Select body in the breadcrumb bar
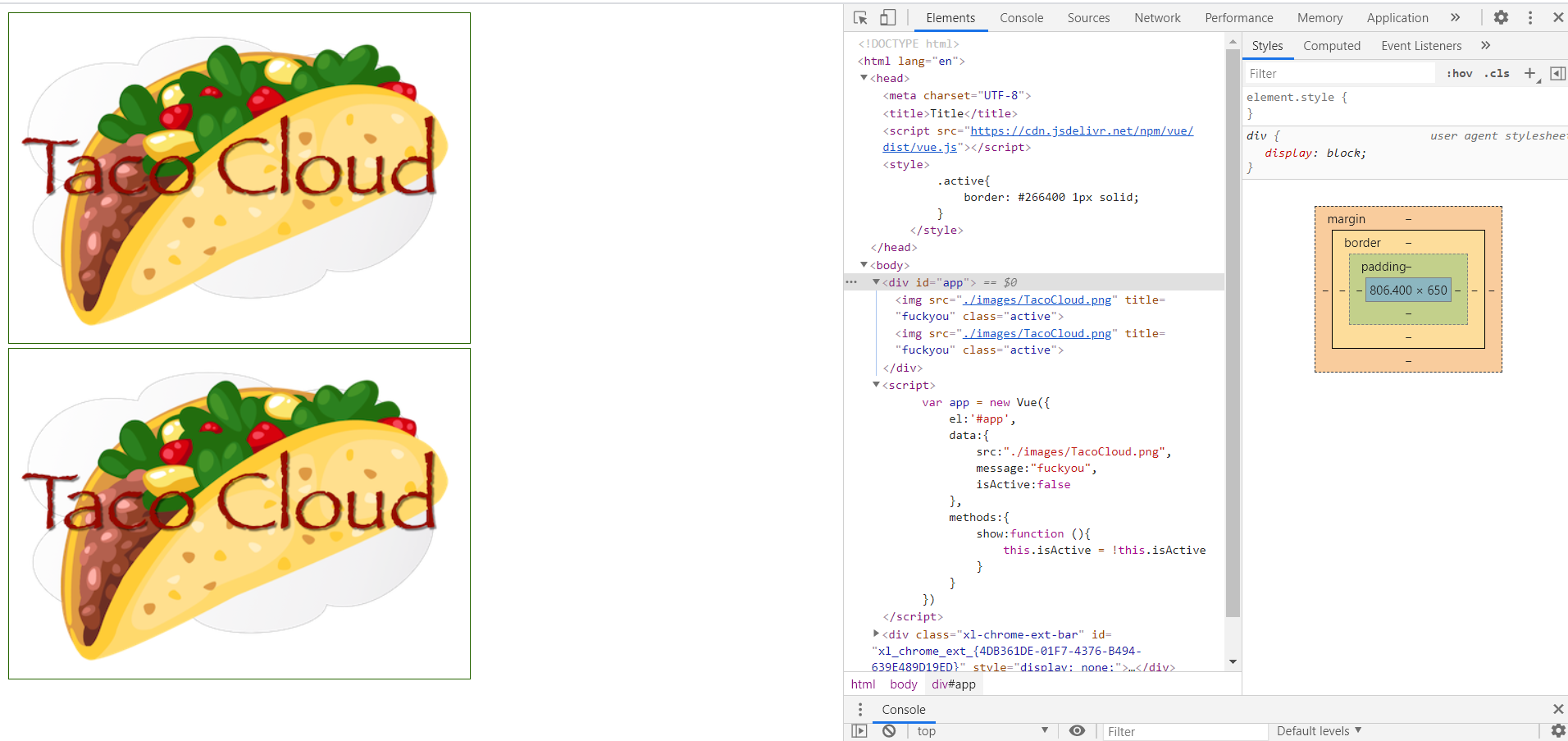 click(x=903, y=684)
